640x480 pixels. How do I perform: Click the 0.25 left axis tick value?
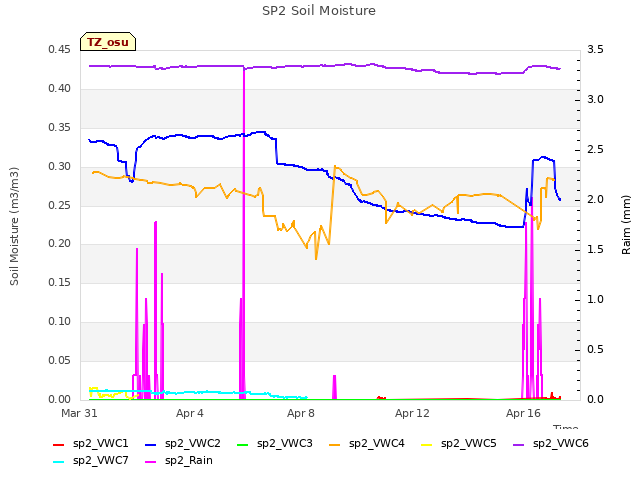click(59, 205)
